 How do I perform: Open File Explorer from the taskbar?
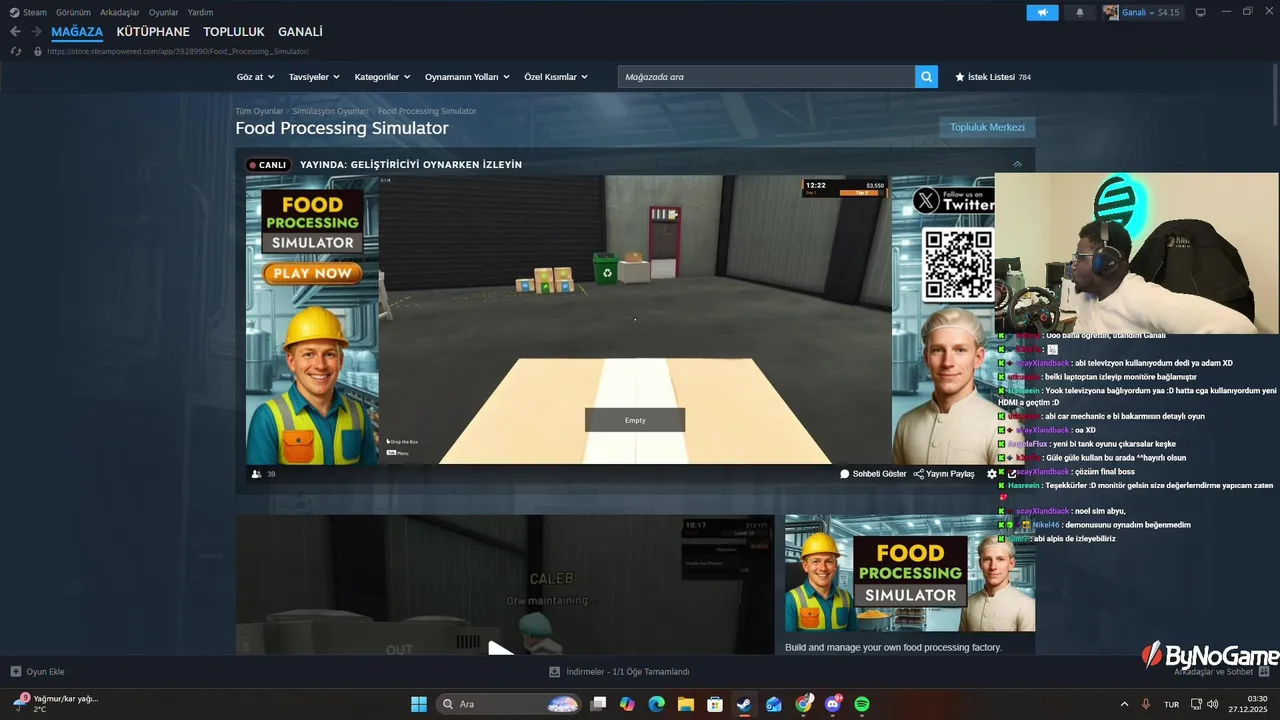pos(686,704)
